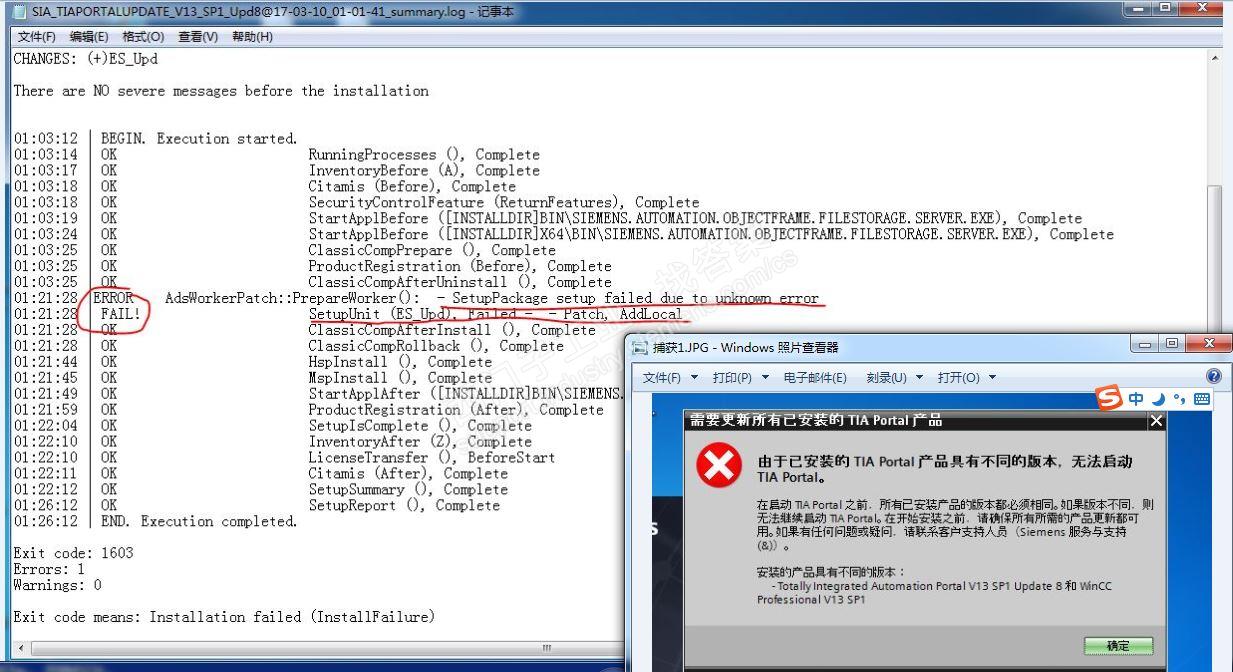Open Notepad 文件(F) menu

click(x=37, y=37)
